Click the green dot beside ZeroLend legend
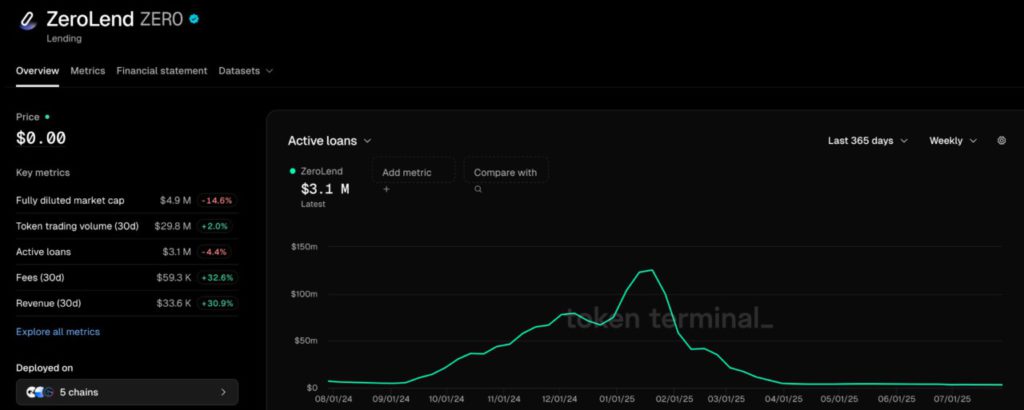 point(292,171)
